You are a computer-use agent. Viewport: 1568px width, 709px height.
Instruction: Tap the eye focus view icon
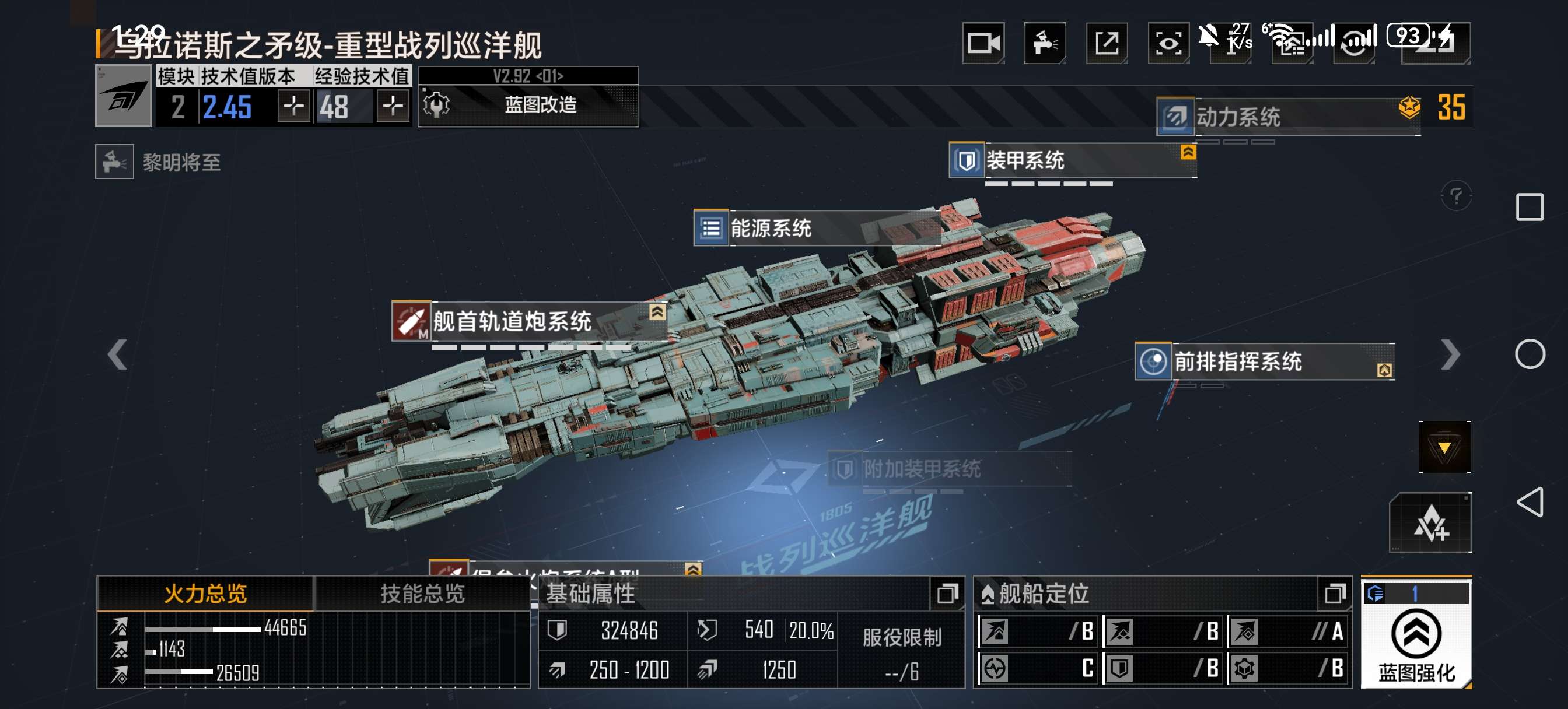pos(1168,43)
